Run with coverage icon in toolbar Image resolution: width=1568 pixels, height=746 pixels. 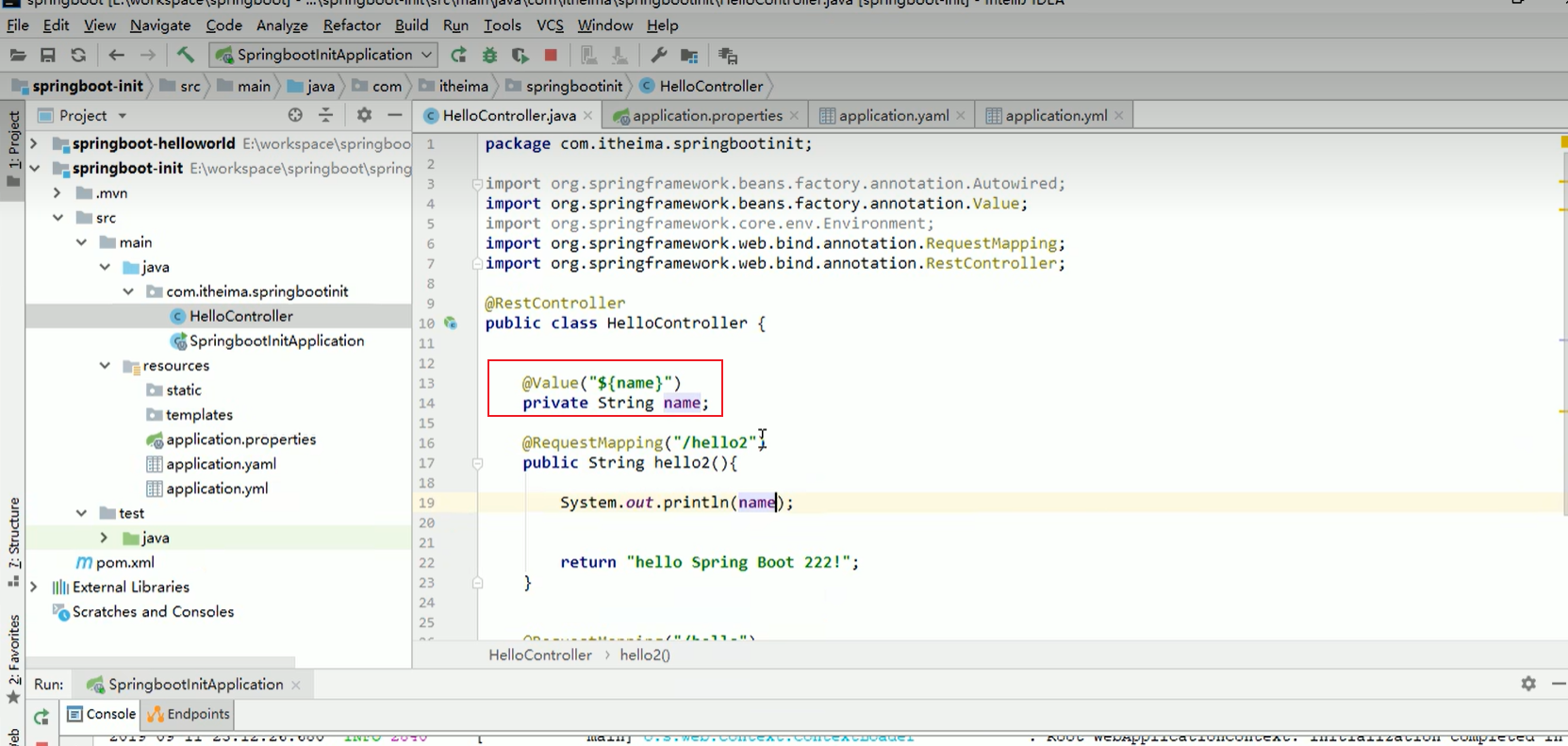click(x=520, y=56)
